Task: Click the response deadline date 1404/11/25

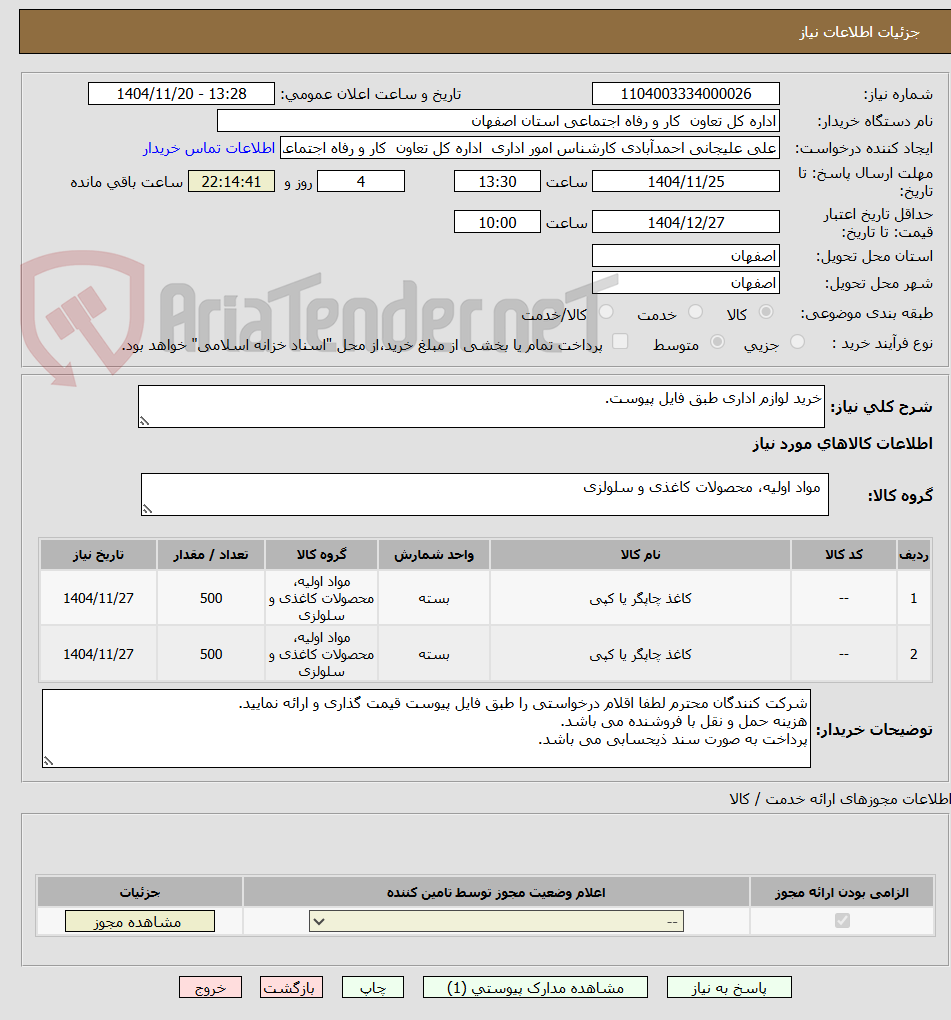Action: tap(686, 181)
